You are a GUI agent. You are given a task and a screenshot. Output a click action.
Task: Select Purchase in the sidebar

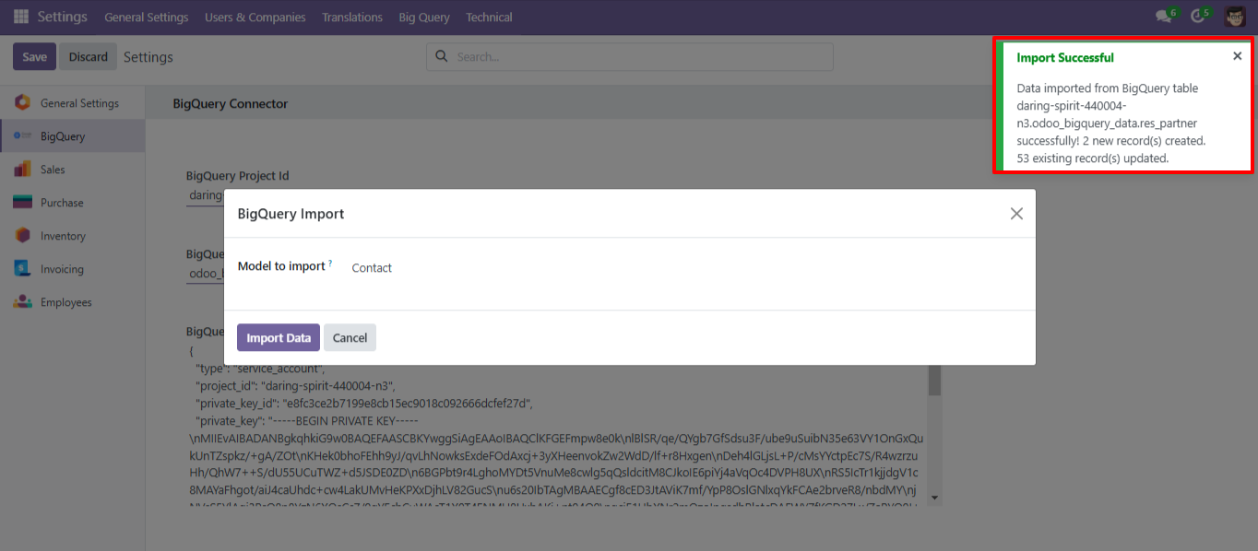click(x=72, y=202)
